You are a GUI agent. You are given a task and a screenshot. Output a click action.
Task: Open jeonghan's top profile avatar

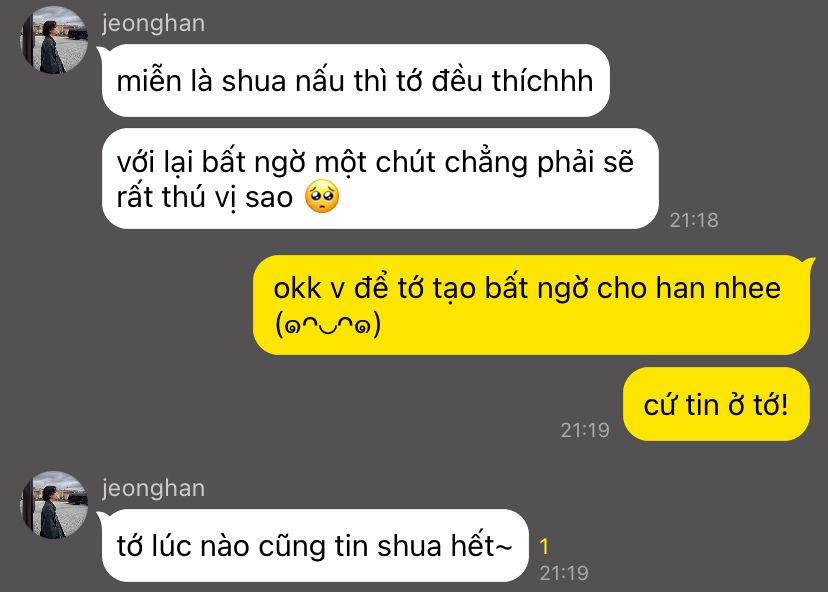click(54, 40)
